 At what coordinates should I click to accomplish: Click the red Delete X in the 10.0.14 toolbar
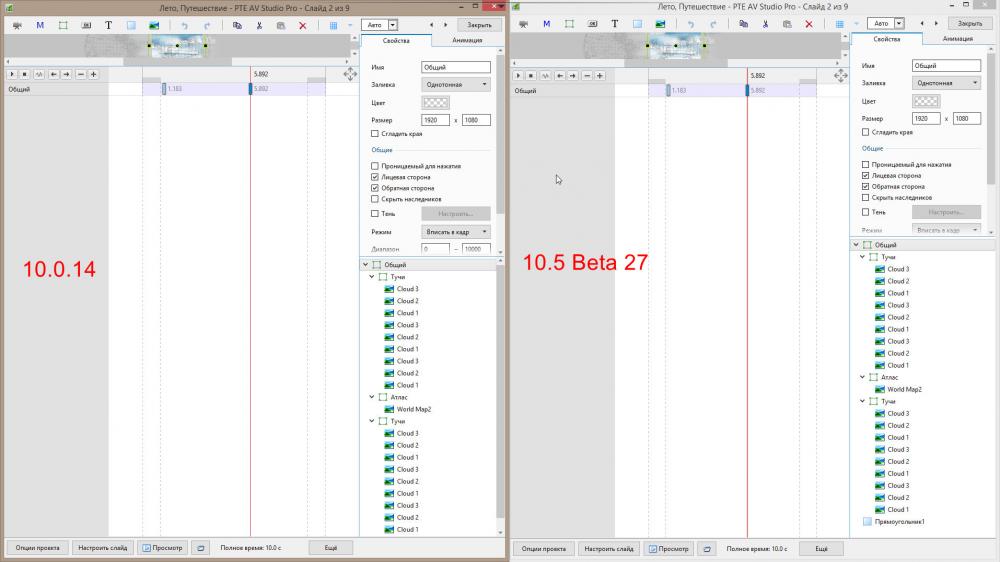[x=303, y=24]
